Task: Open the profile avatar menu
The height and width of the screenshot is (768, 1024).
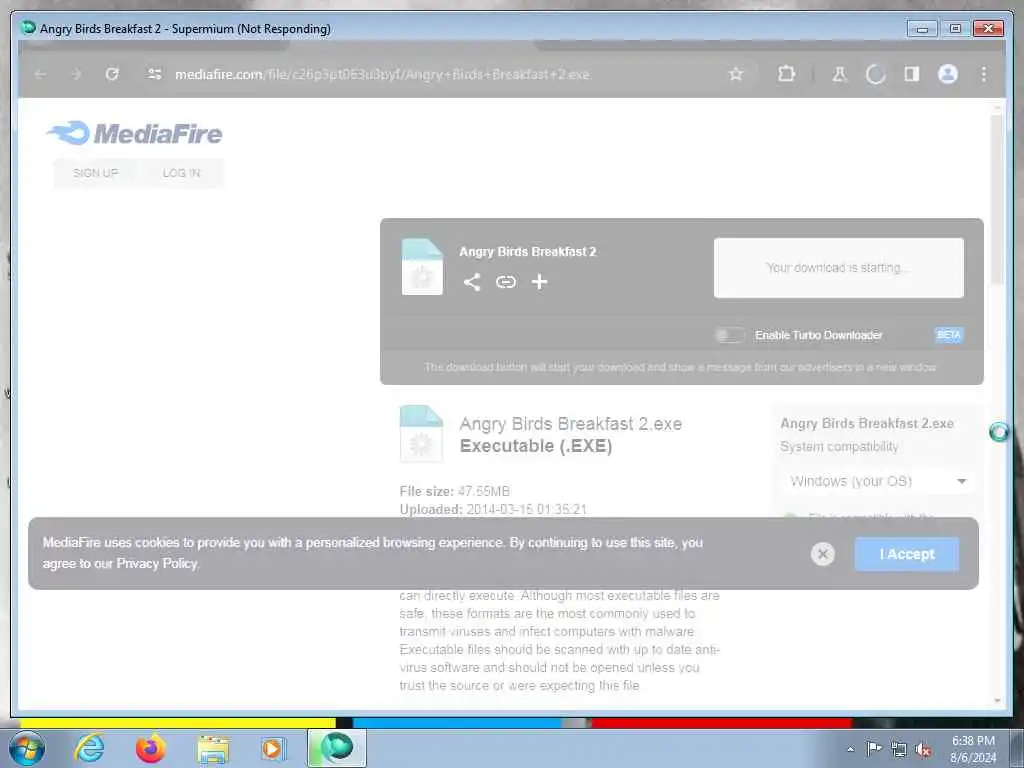Action: [x=948, y=74]
